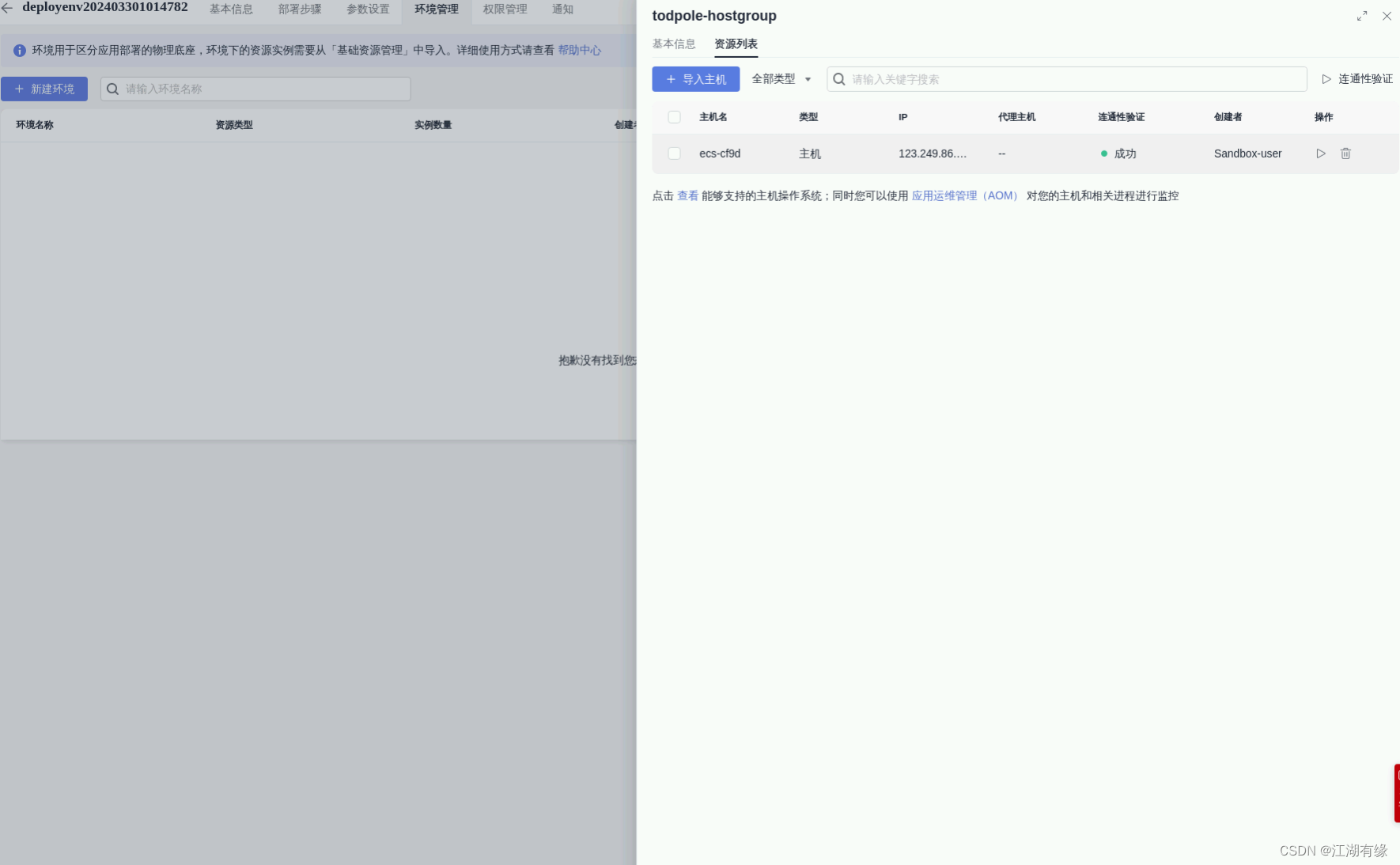The height and width of the screenshot is (865, 1400).
Task: Click the back arrow to exit deployenv202403301014782
Action: click(x=8, y=8)
